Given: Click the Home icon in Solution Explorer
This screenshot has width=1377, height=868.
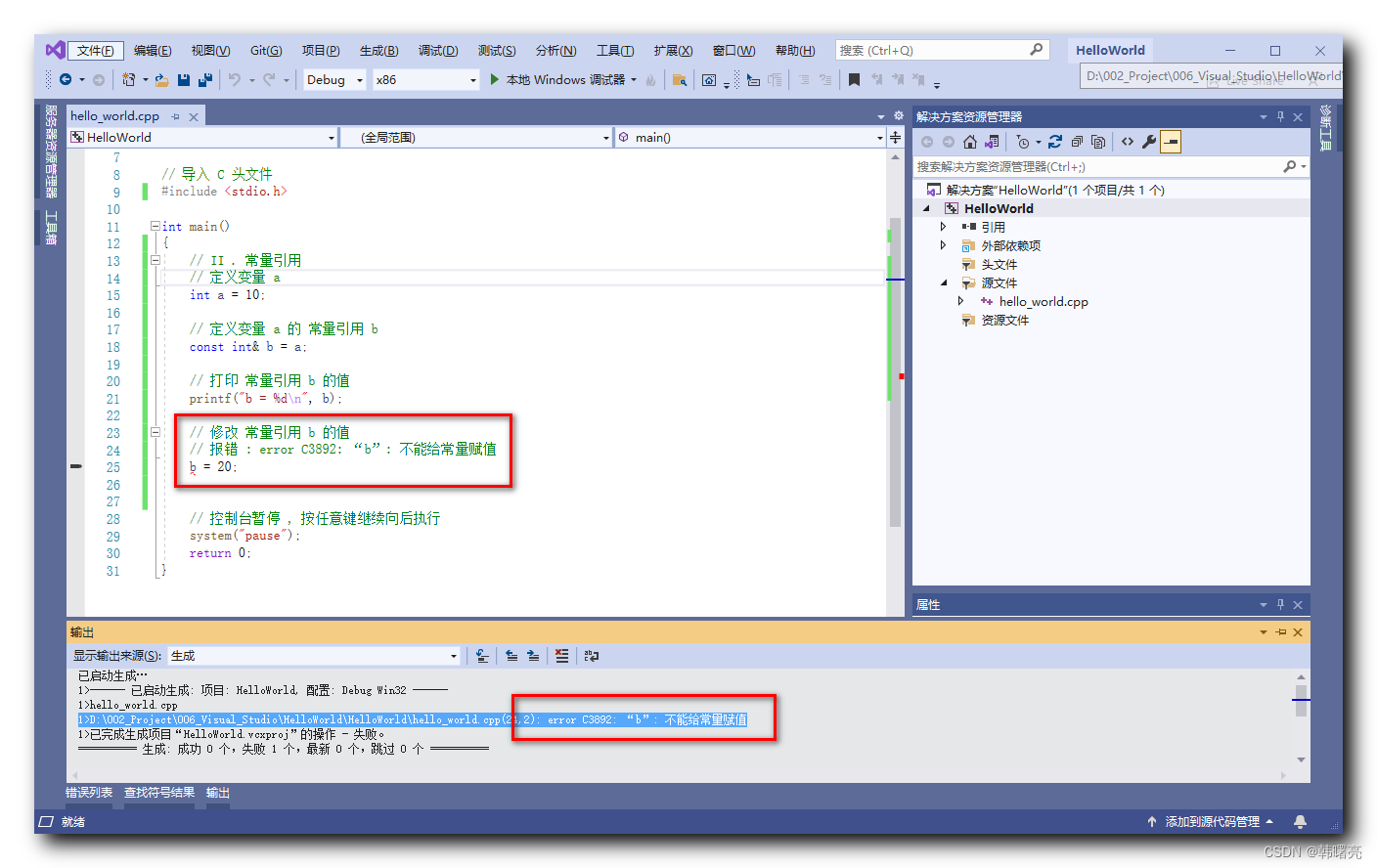Looking at the screenshot, I should 970,142.
